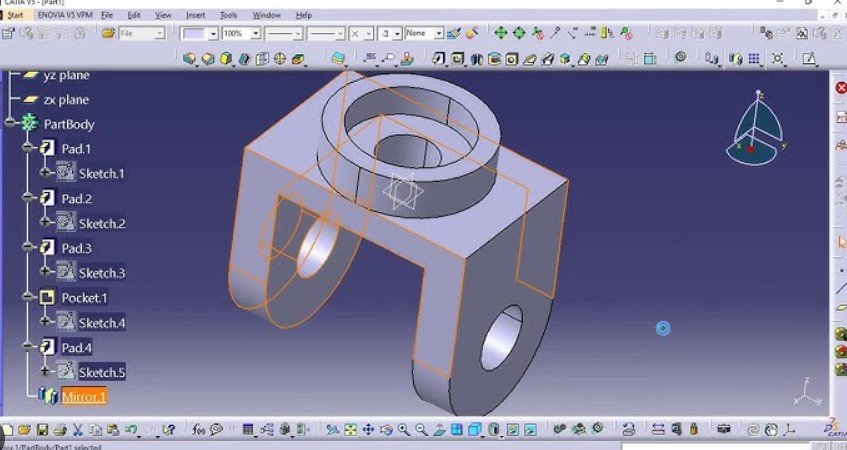
Task: Select Pocket.1 feature in the tree
Action: click(x=84, y=298)
